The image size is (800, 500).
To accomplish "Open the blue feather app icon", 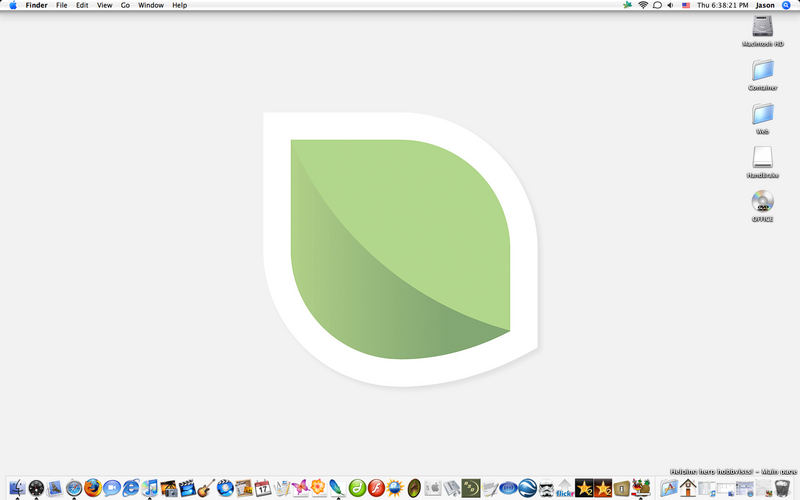I will (337, 488).
